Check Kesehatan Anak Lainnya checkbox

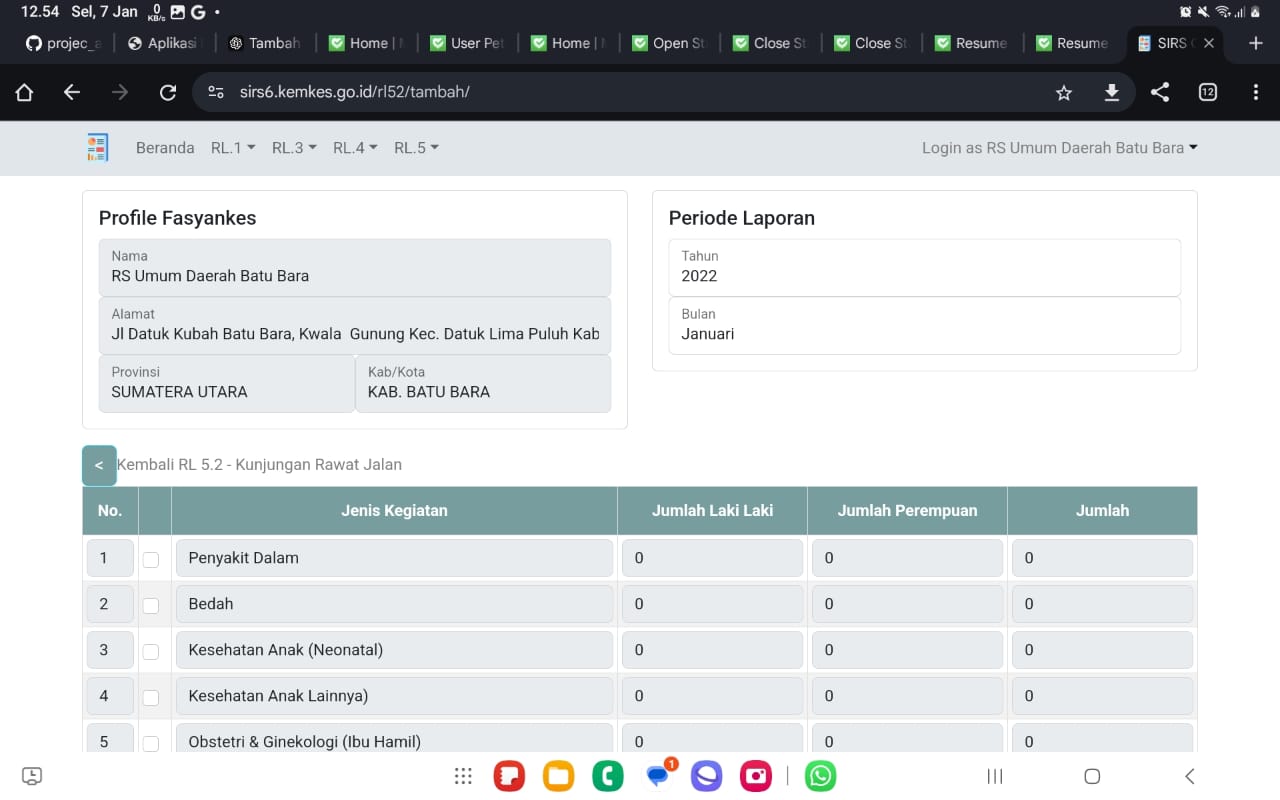click(151, 697)
